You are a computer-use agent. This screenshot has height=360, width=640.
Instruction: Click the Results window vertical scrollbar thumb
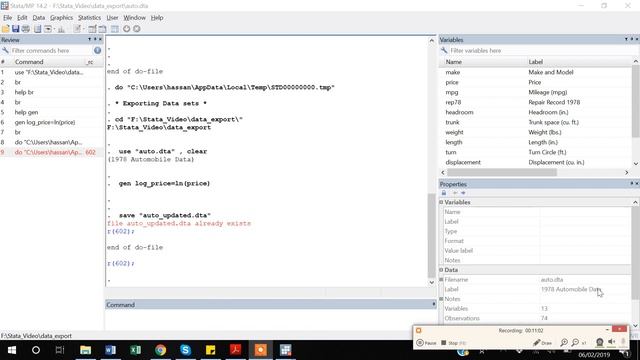point(431,236)
